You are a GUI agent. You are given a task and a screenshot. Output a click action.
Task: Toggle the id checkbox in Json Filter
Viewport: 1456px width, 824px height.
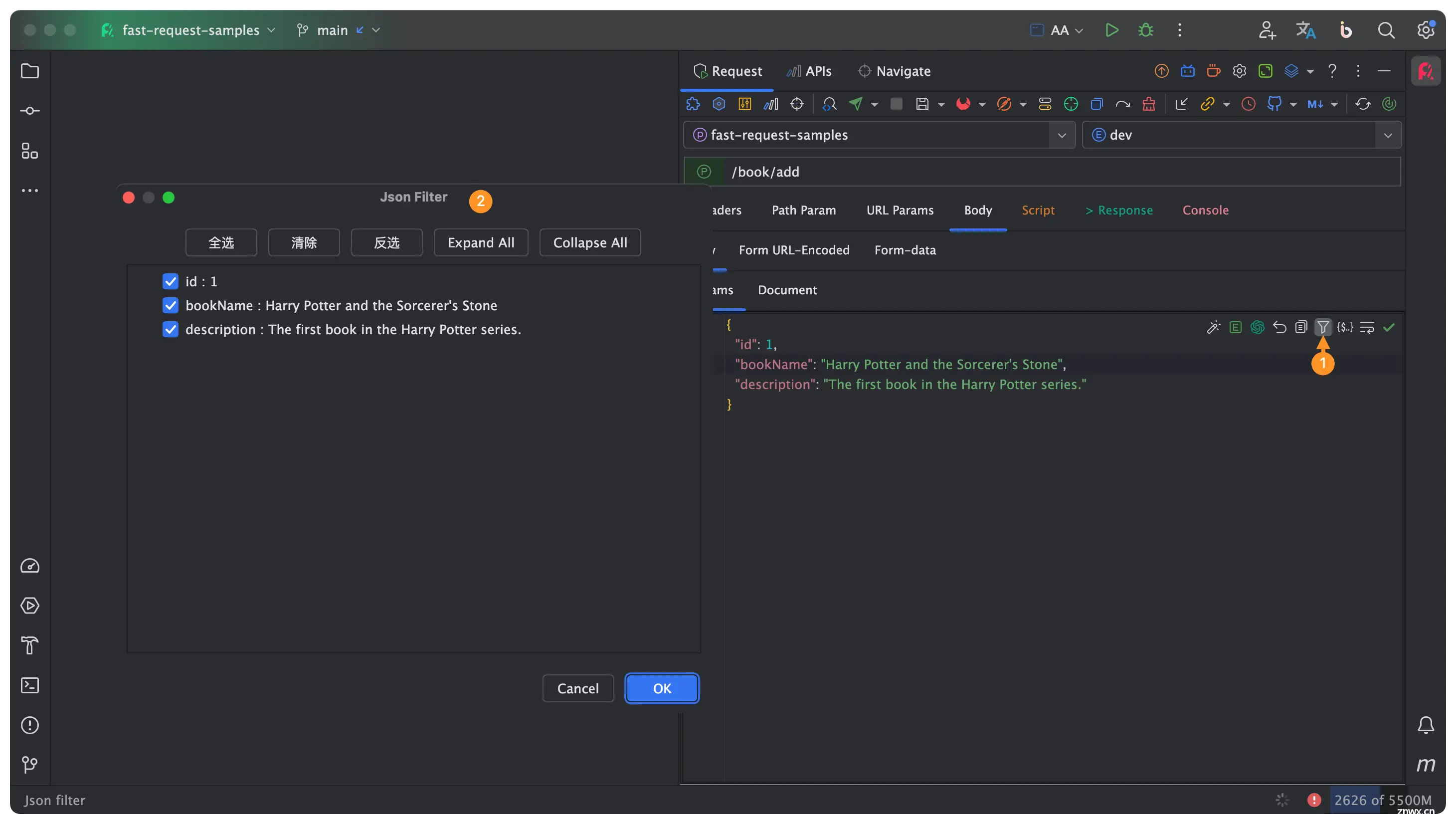click(171, 281)
